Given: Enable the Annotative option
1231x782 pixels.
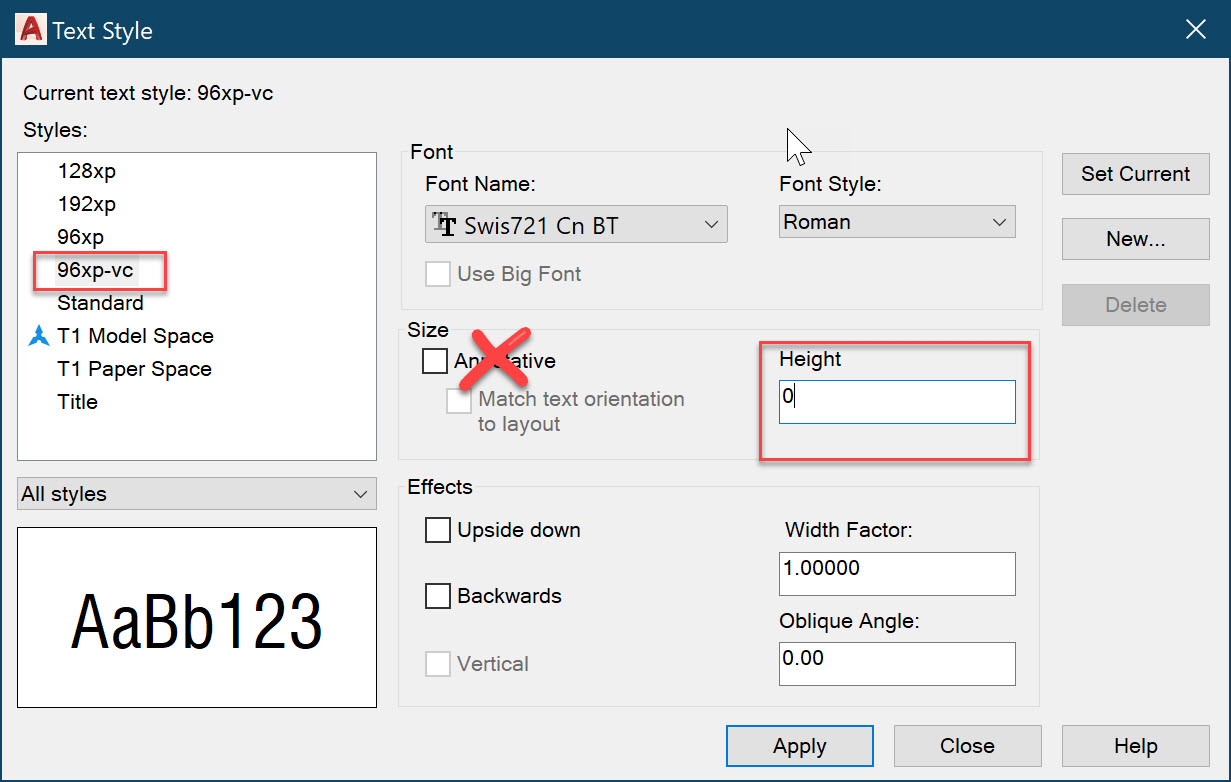Looking at the screenshot, I should tap(434, 361).
